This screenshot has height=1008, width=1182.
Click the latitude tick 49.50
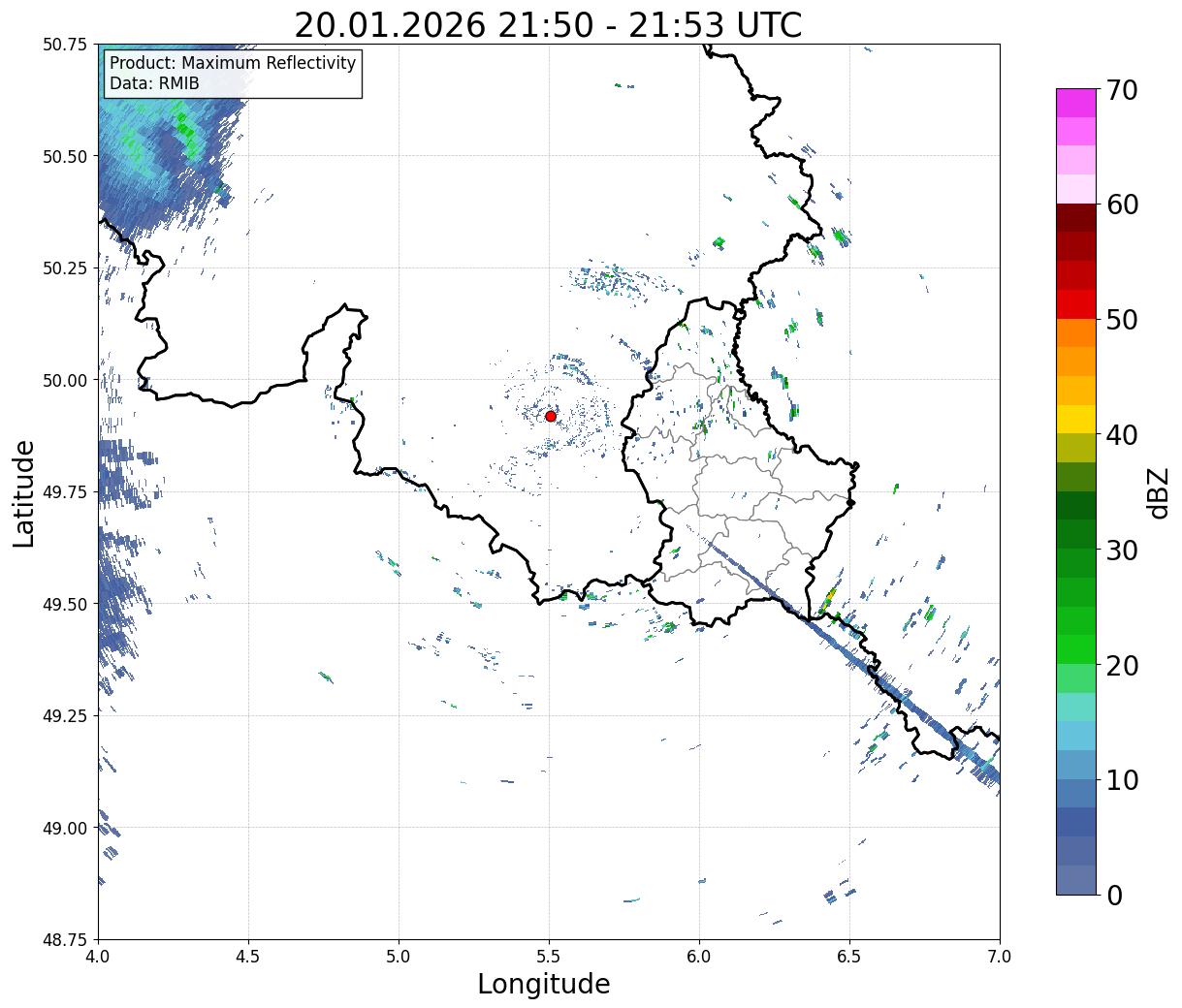tap(65, 604)
